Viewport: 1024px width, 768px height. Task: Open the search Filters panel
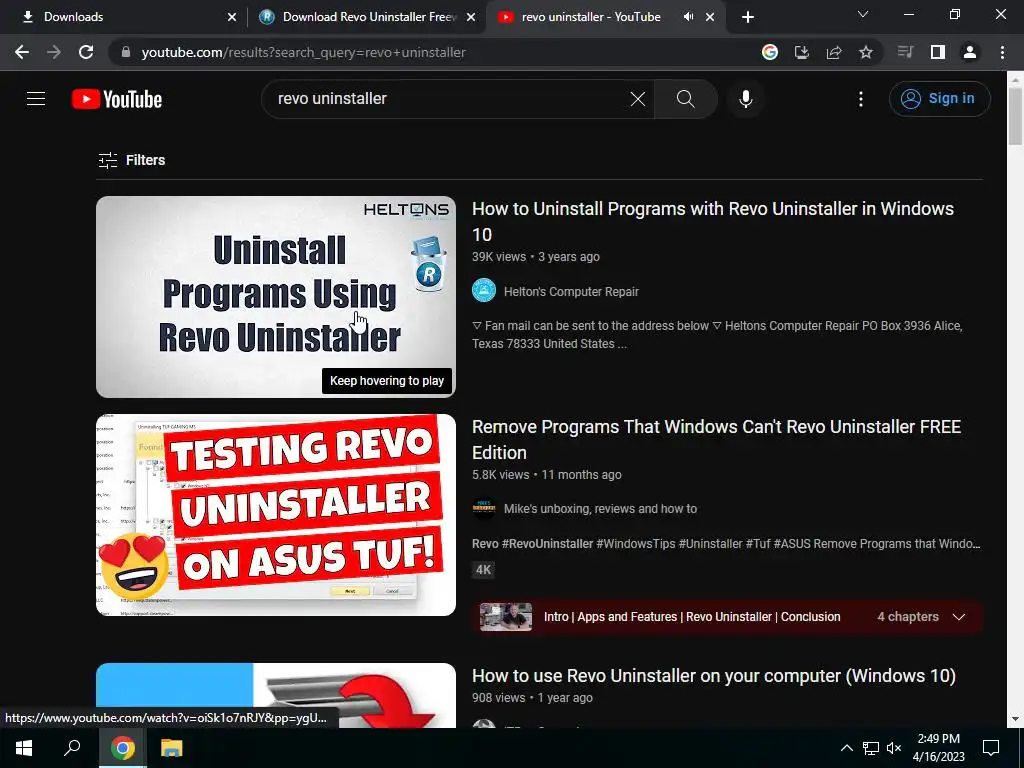pyautogui.click(x=132, y=160)
